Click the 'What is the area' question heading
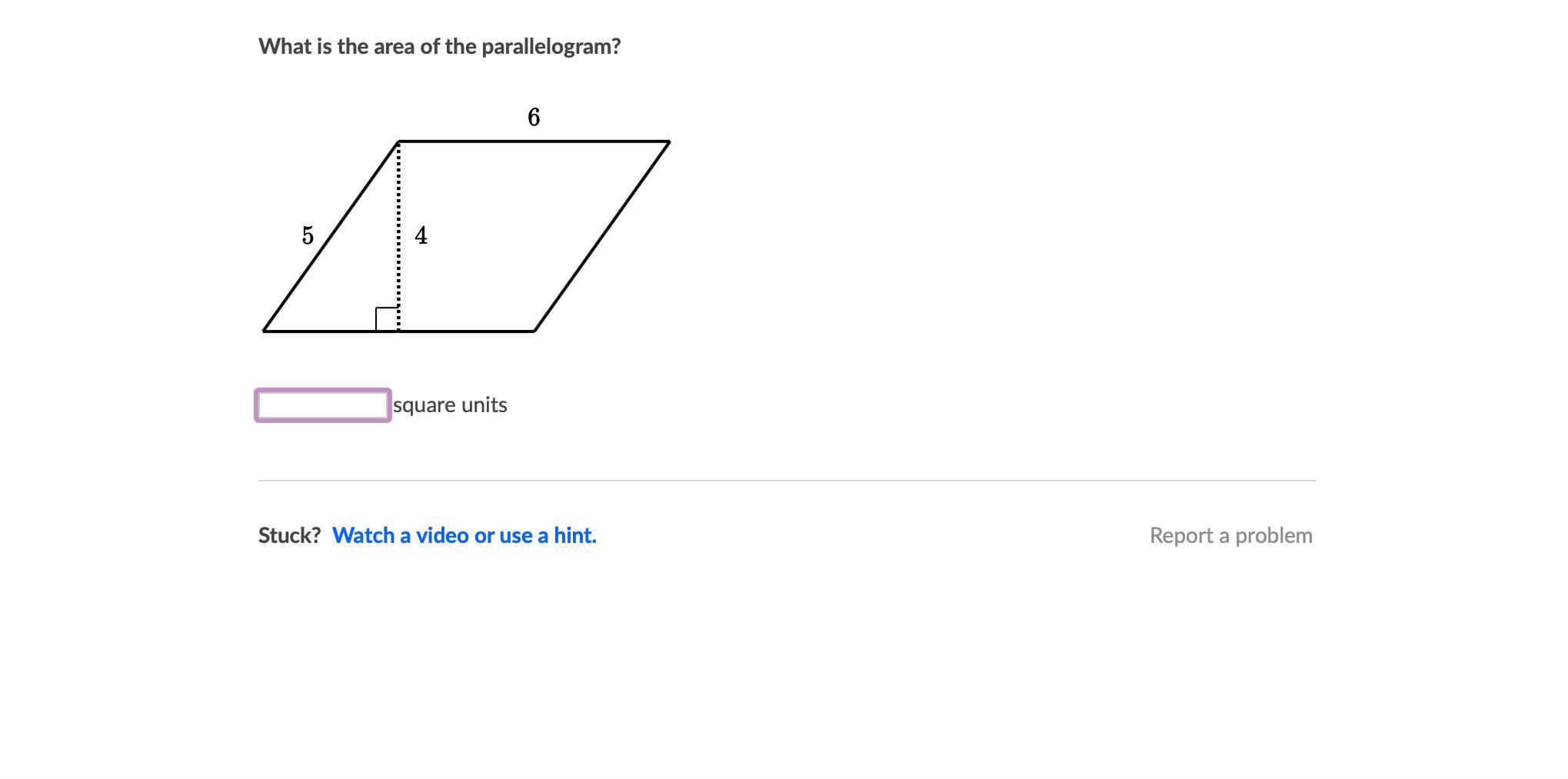The width and height of the screenshot is (1568, 779). click(439, 46)
